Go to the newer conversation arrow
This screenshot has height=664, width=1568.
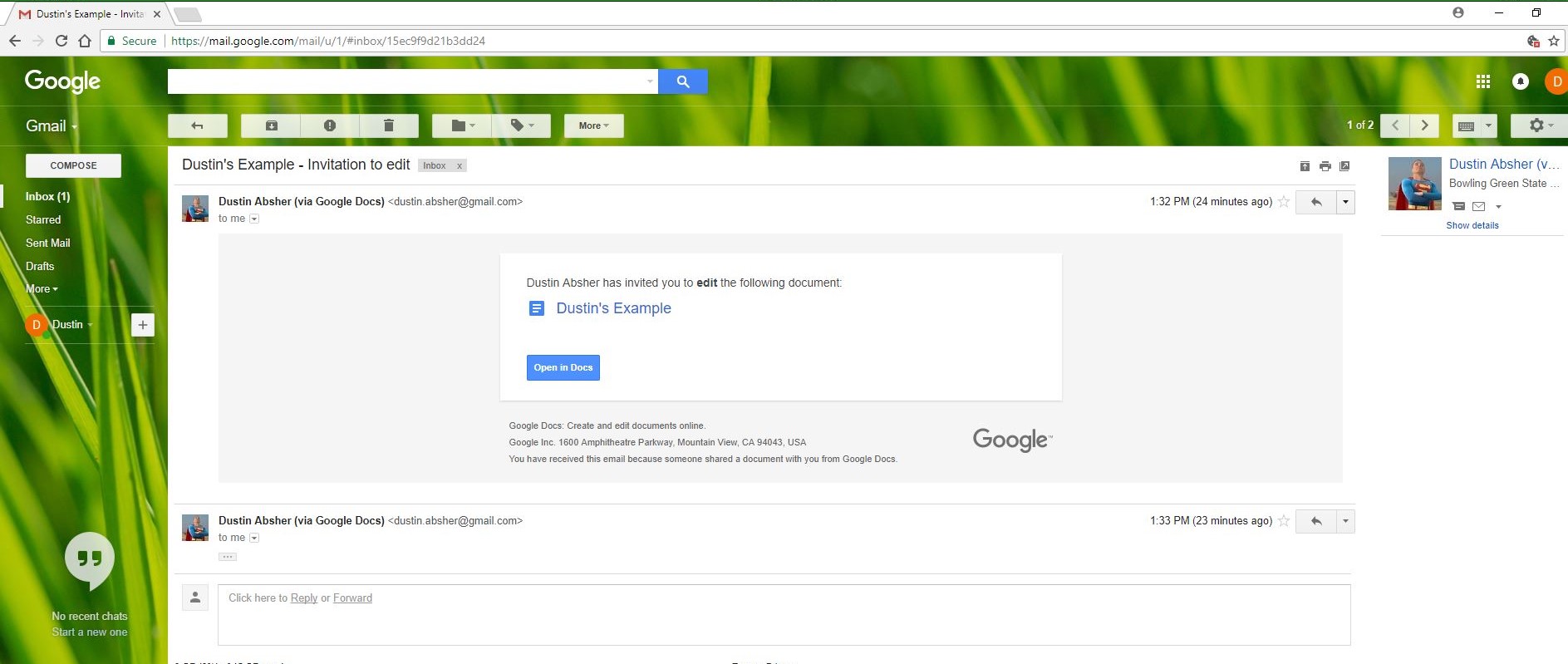[x=1395, y=125]
